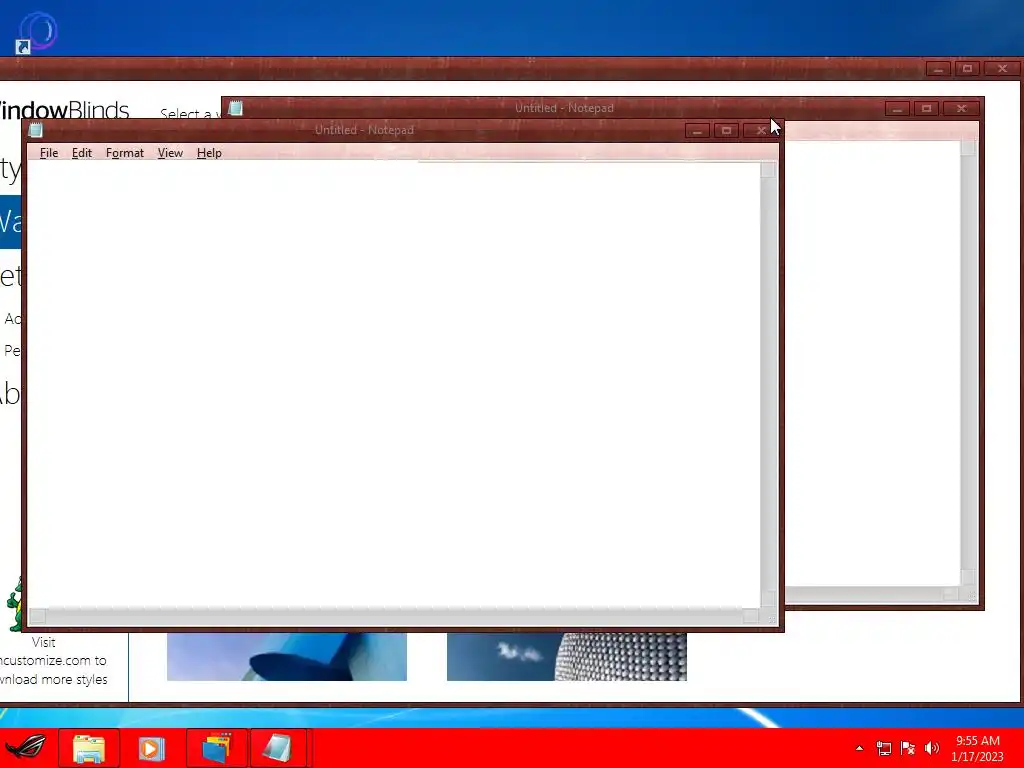Open the Edit menu in front Notepad
Viewport: 1024px width, 768px height.
point(82,153)
